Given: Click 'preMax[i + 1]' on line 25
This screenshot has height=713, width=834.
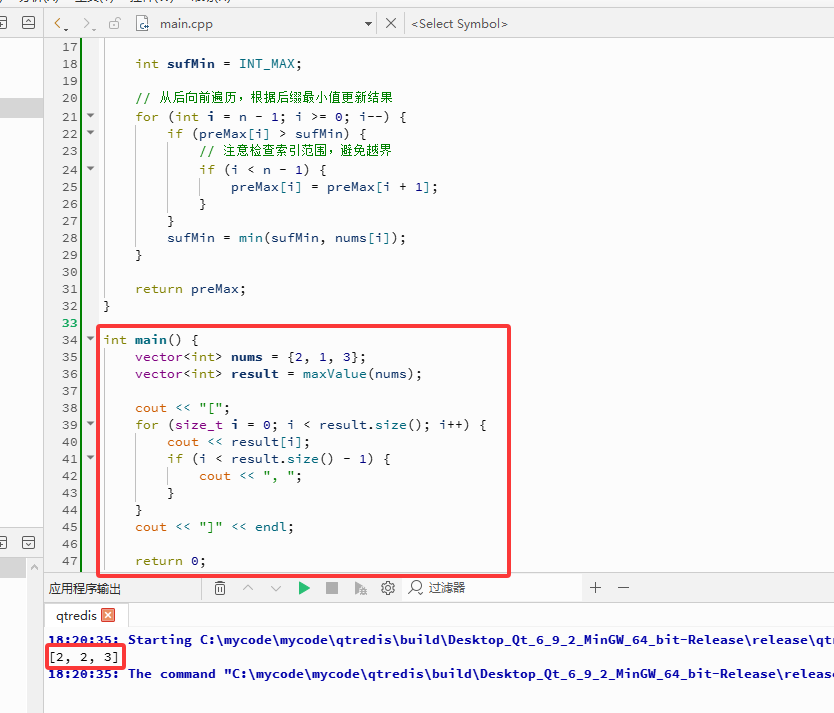Looking at the screenshot, I should click(378, 187).
